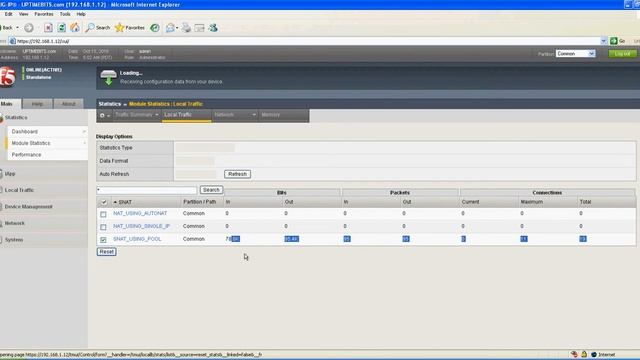
Task: Click the IE Messenger icon
Action: (x=213, y=28)
